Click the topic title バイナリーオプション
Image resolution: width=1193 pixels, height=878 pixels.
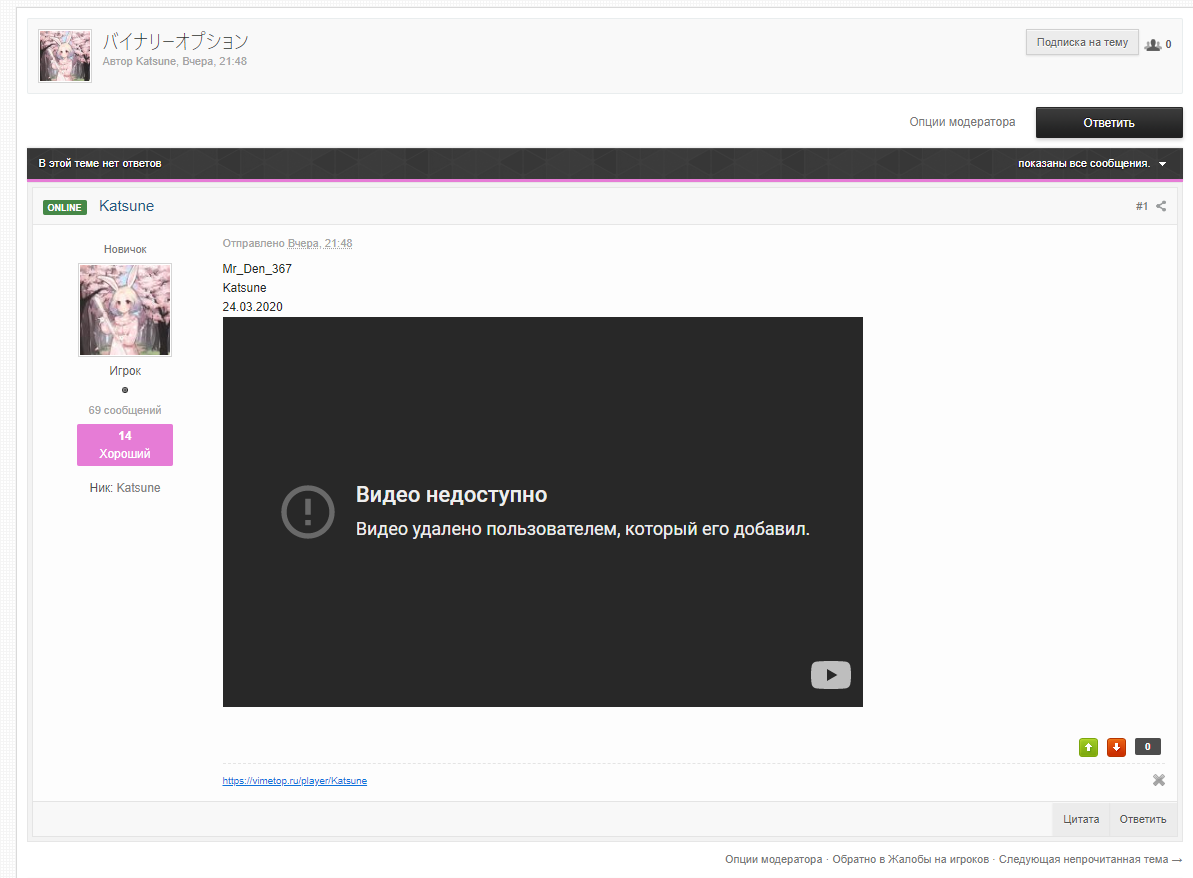tap(176, 41)
